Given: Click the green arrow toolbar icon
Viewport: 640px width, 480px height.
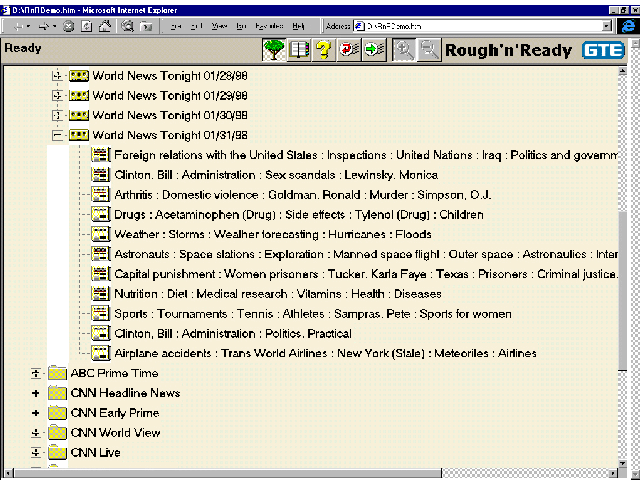Looking at the screenshot, I should 375,50.
